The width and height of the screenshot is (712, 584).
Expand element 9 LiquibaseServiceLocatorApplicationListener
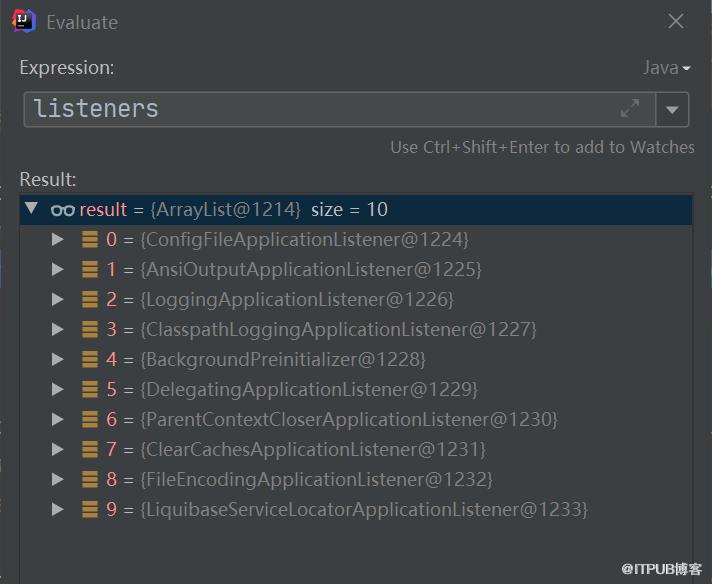tap(57, 509)
